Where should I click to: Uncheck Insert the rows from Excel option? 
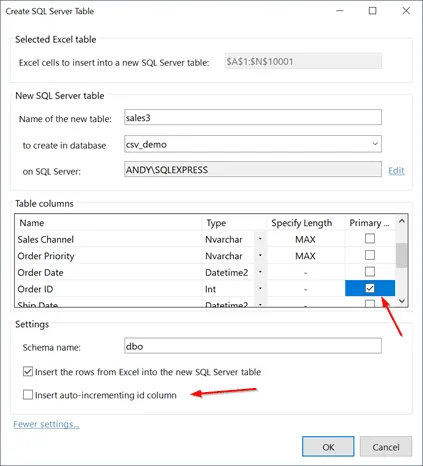(x=28, y=371)
